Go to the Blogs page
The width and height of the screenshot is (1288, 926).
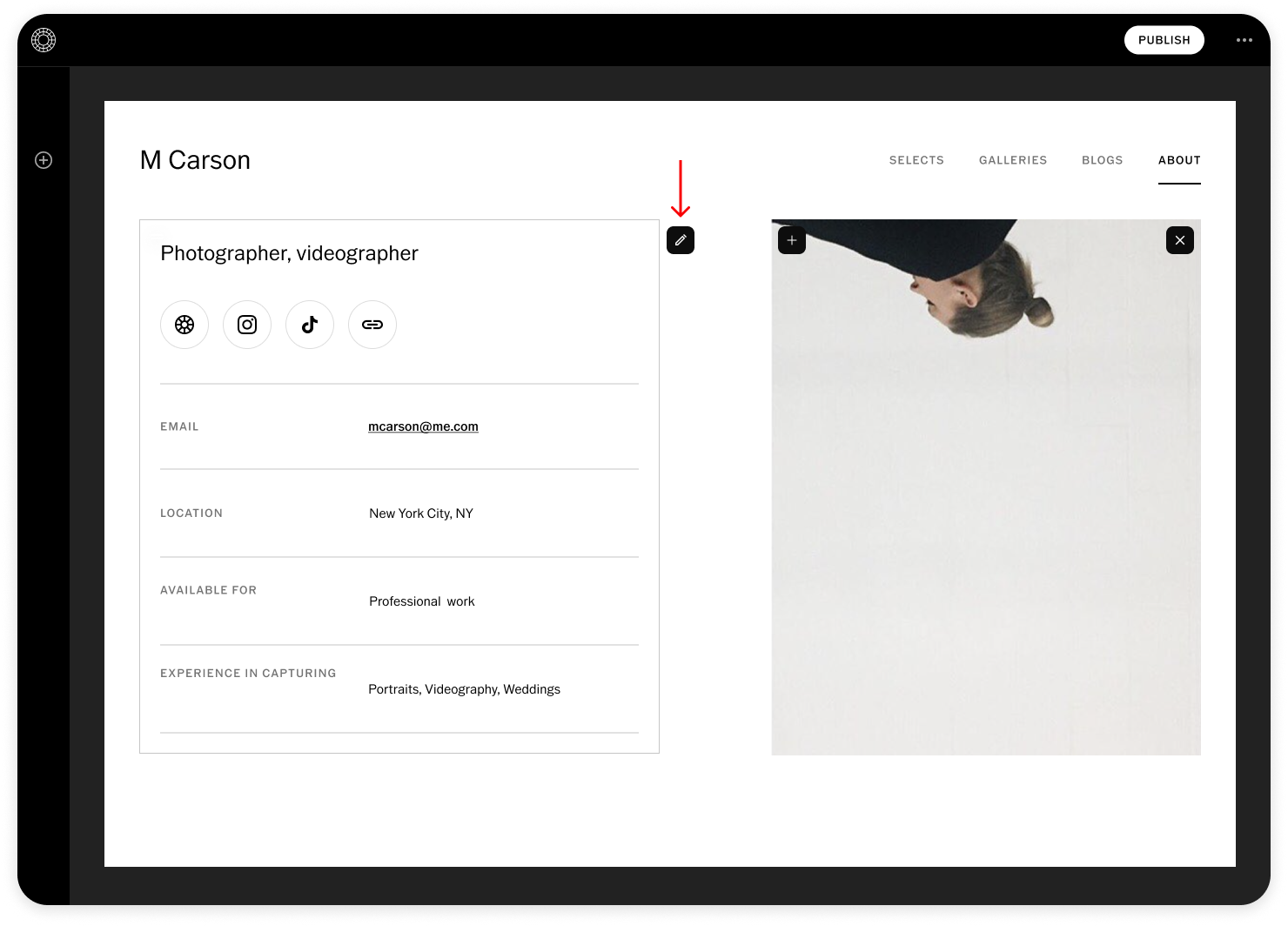(1103, 160)
